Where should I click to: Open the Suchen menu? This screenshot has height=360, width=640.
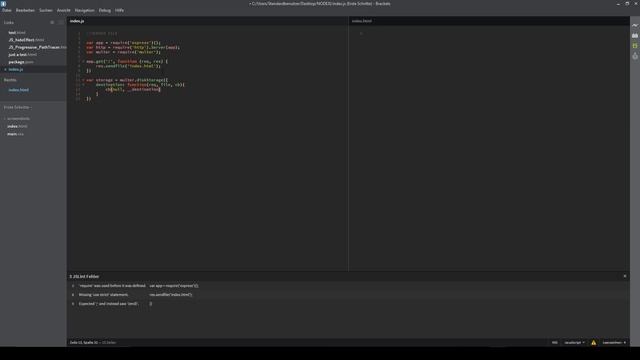coord(46,10)
